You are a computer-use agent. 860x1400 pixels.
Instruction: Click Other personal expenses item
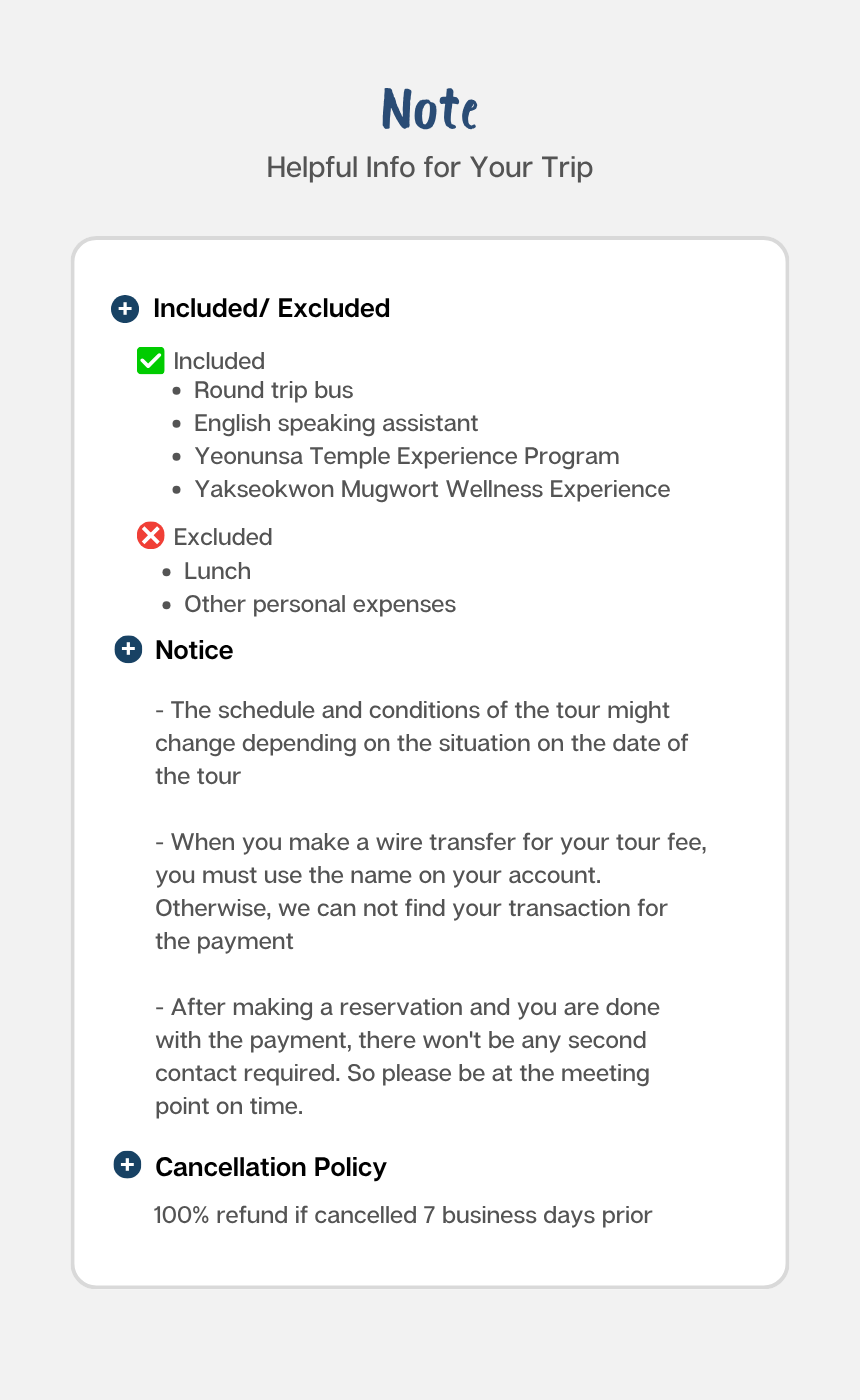coord(320,604)
